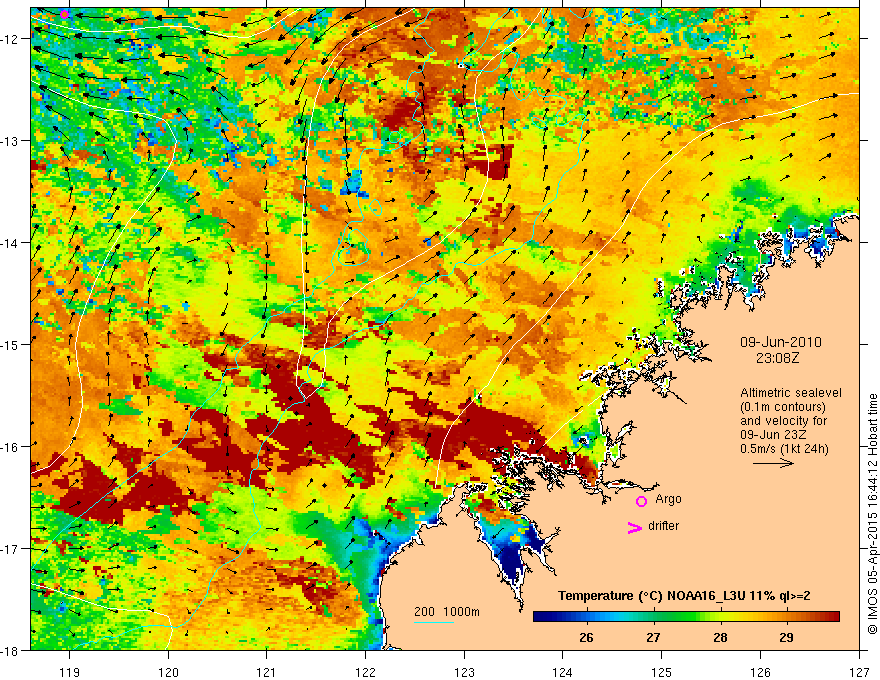
Task: Click the cyan 200 1000m depth contour line sample
Action: click(x=434, y=622)
